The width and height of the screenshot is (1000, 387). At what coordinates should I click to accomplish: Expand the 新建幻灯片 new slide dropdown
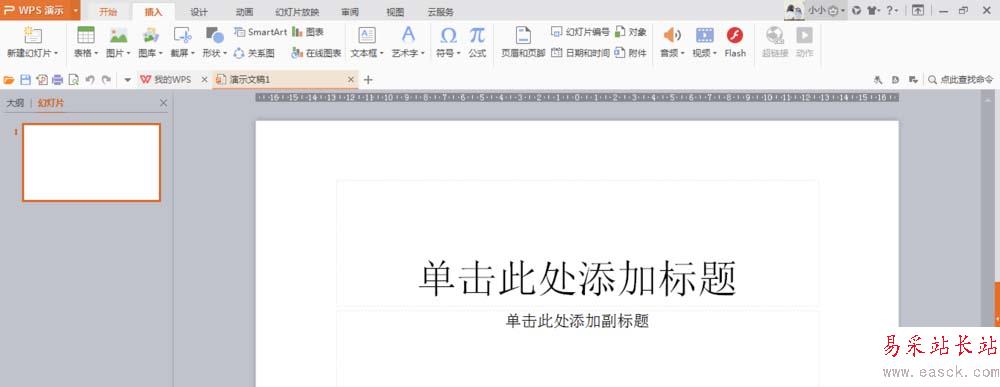[x=33, y=43]
